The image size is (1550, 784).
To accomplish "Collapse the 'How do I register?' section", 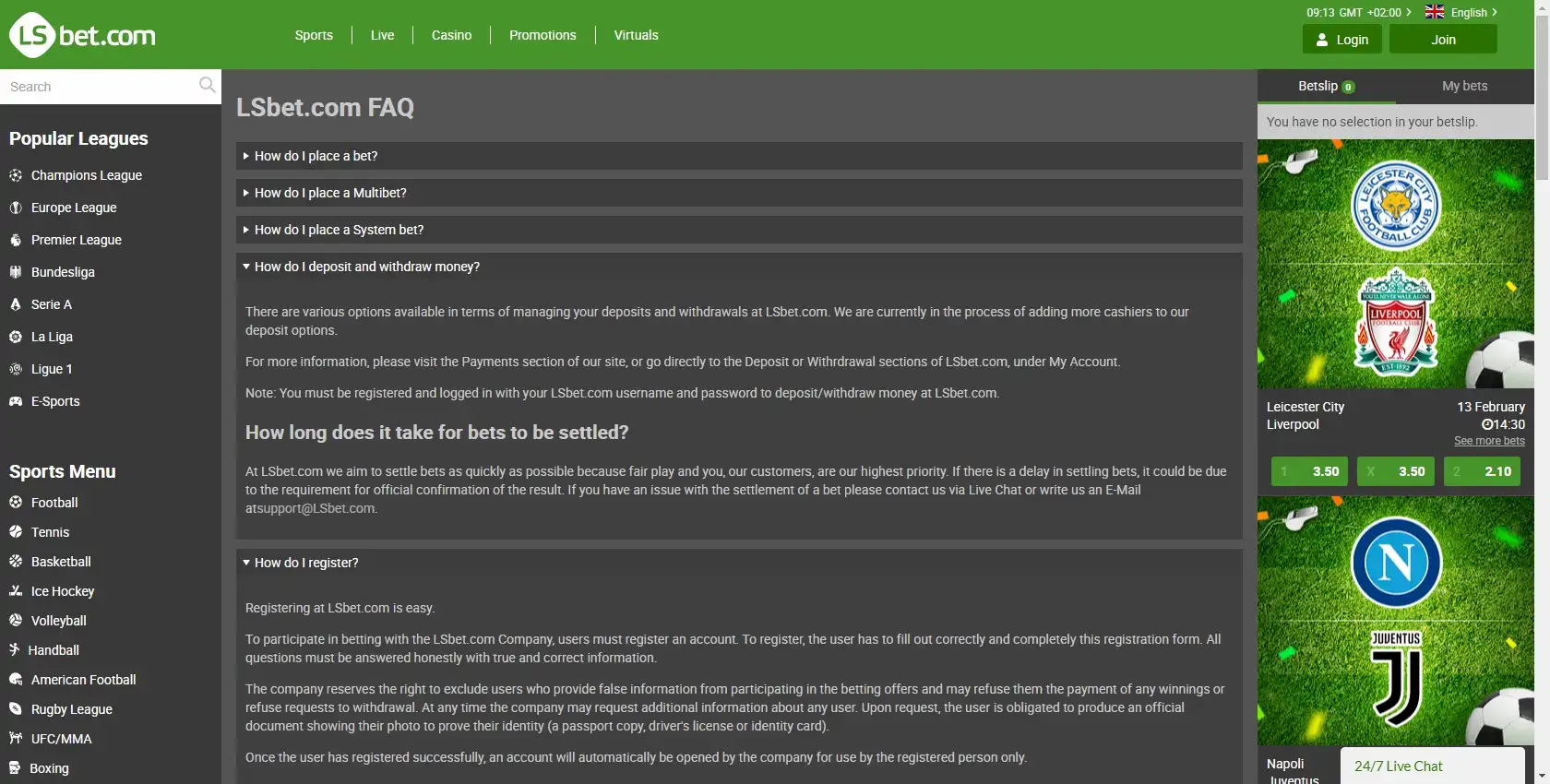I will pyautogui.click(x=306, y=563).
